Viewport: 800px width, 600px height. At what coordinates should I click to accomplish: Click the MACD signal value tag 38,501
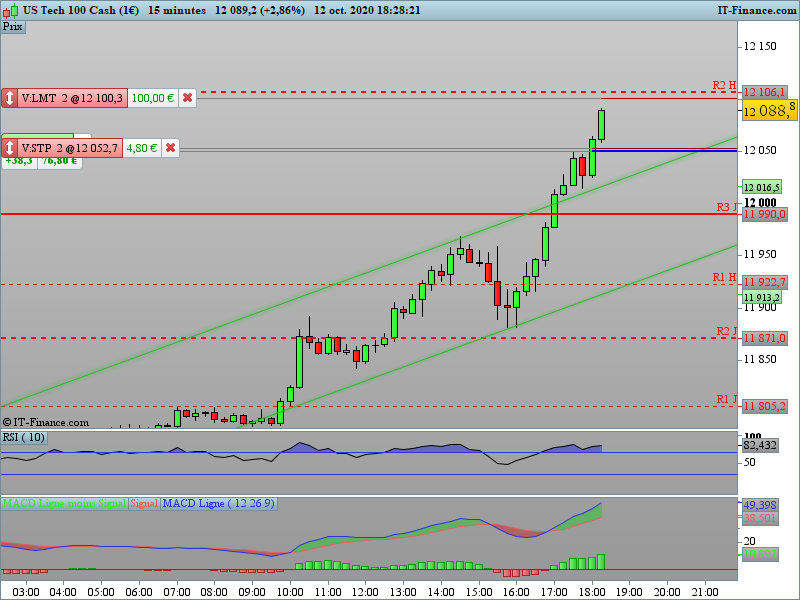[760, 518]
